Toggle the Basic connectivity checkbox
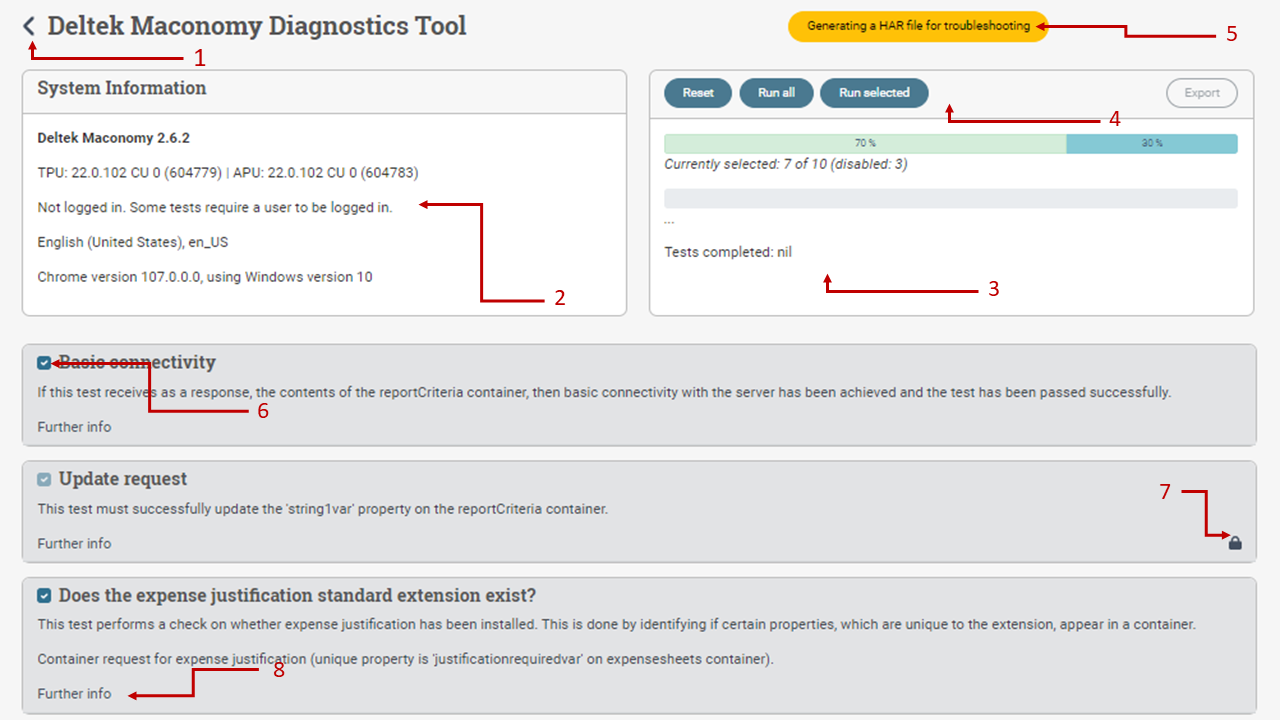 (44, 363)
